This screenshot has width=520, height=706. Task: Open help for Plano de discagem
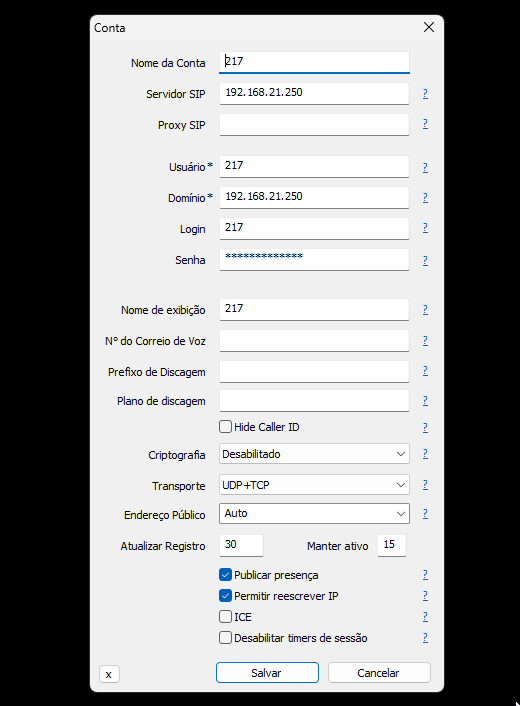[x=425, y=401]
